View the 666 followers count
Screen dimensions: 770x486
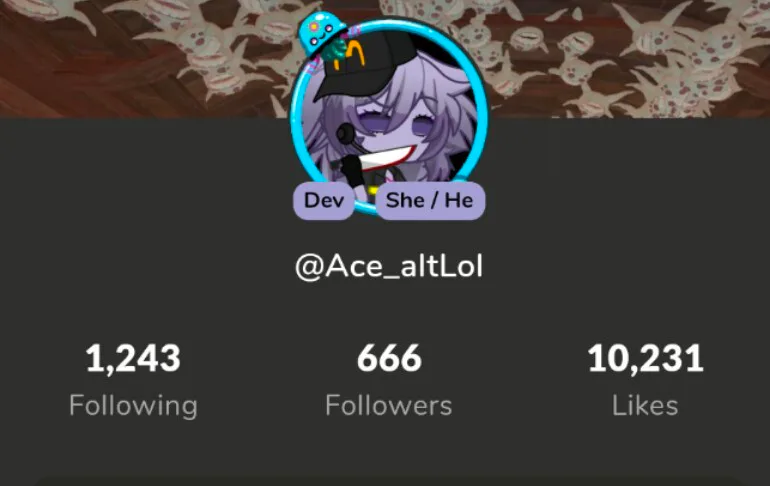tap(389, 358)
